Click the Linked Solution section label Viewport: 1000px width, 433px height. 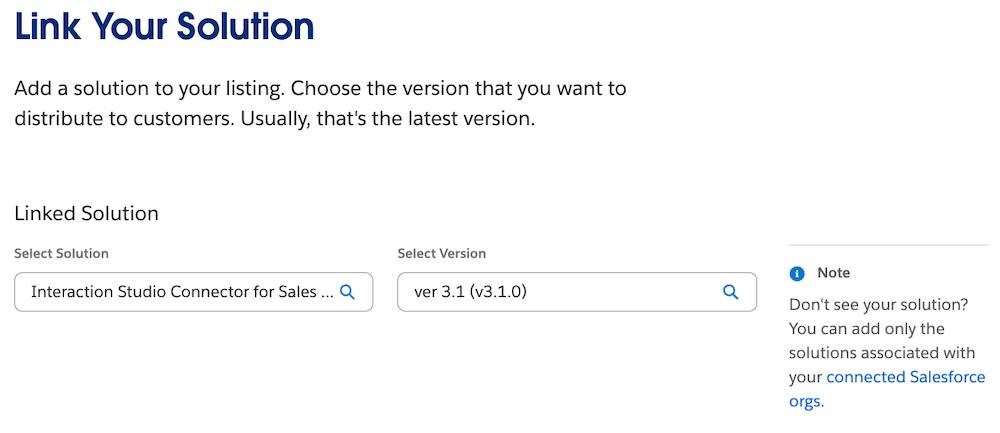(86, 213)
